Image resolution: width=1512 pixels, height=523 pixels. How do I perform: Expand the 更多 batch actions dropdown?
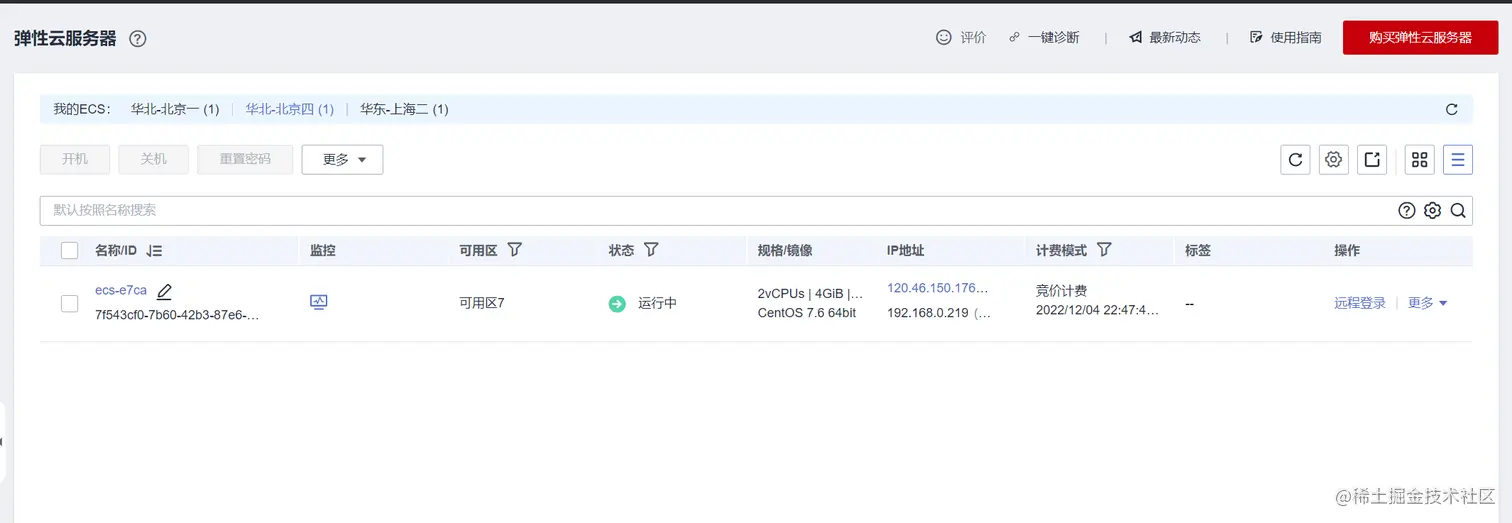pos(343,159)
